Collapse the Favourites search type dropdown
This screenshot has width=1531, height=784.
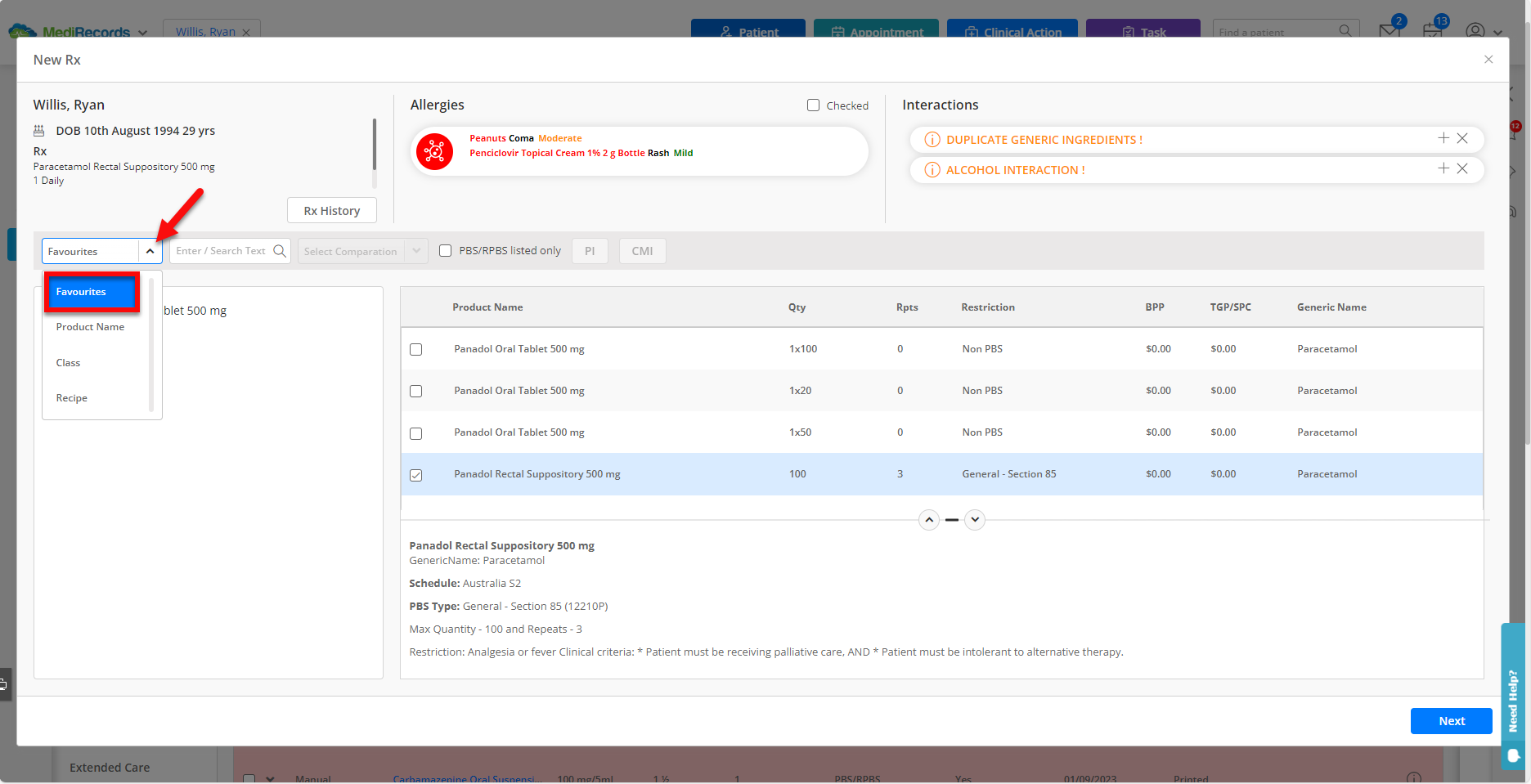pos(150,251)
